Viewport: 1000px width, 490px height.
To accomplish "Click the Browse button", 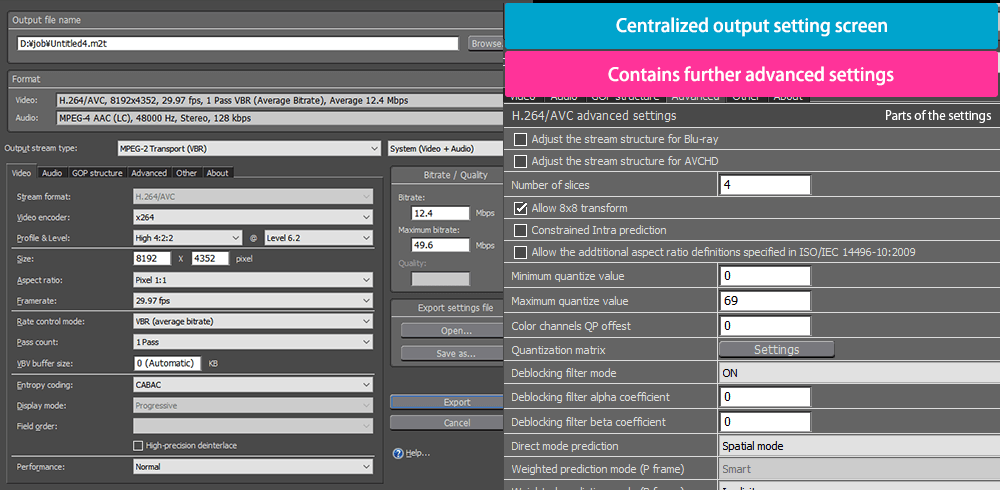I will click(x=486, y=43).
